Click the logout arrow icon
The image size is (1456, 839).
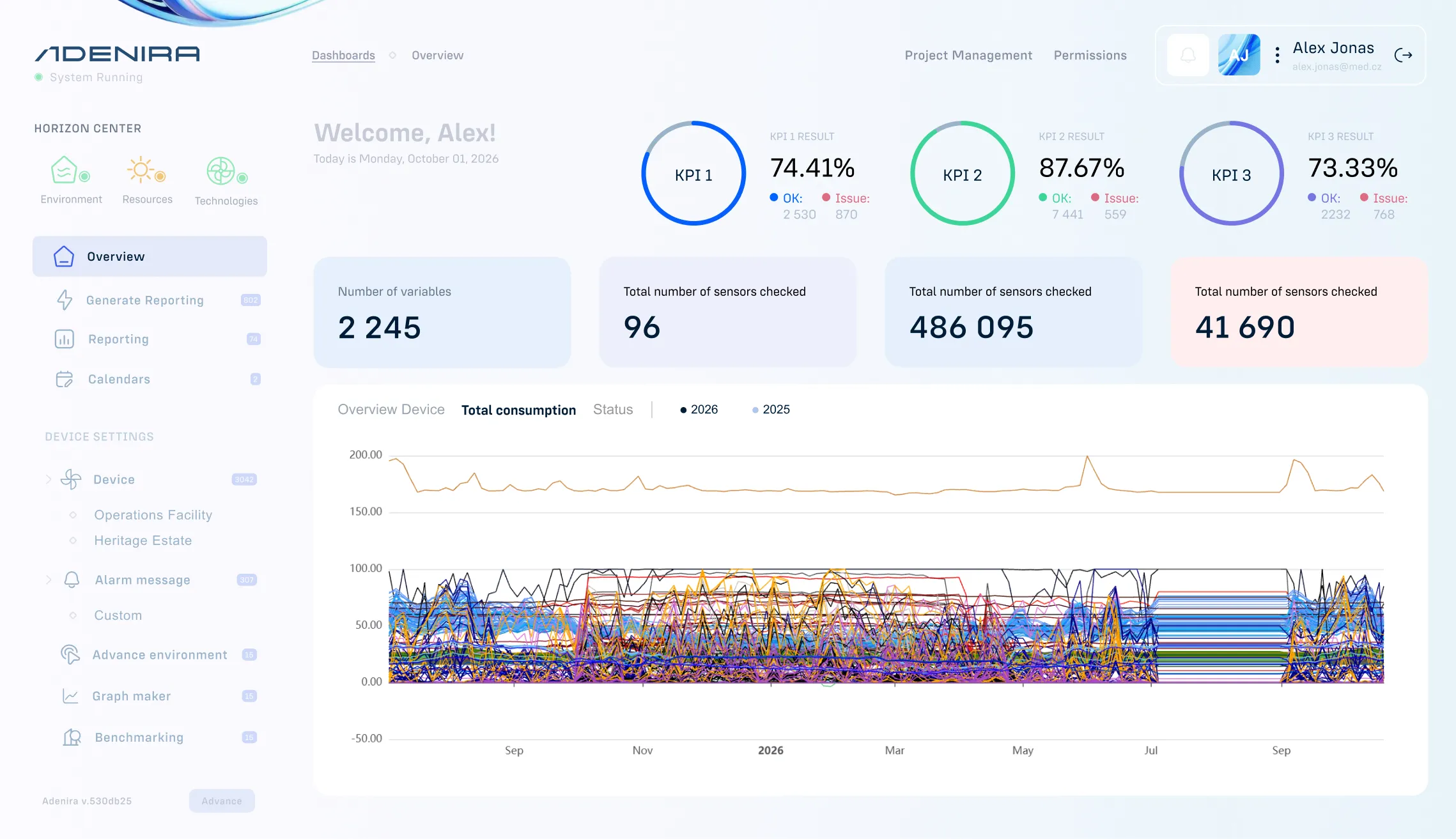point(1403,55)
